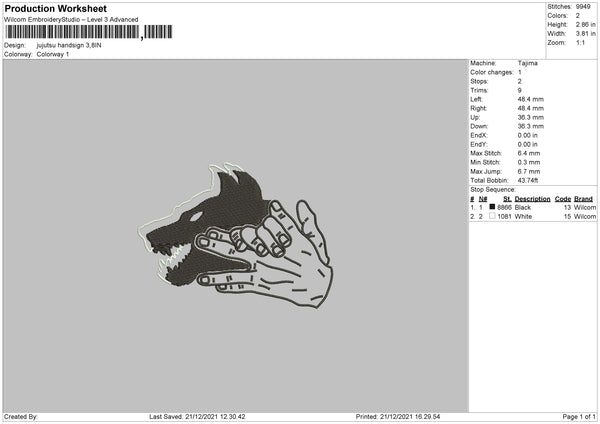
Task: Click the white thread color swatch
Action: 492,216
